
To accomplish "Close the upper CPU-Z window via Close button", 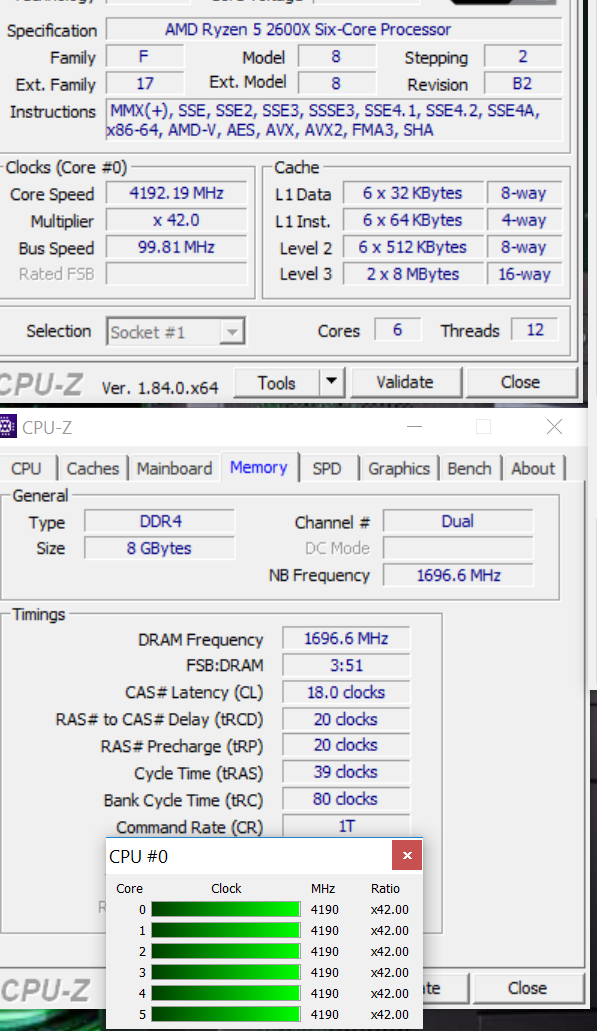I will [x=521, y=382].
